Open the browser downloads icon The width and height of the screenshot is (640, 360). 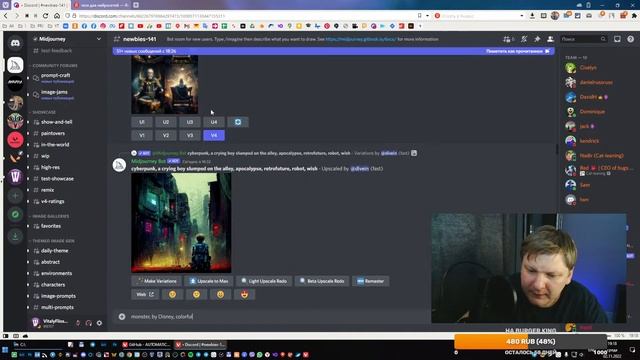532,16
